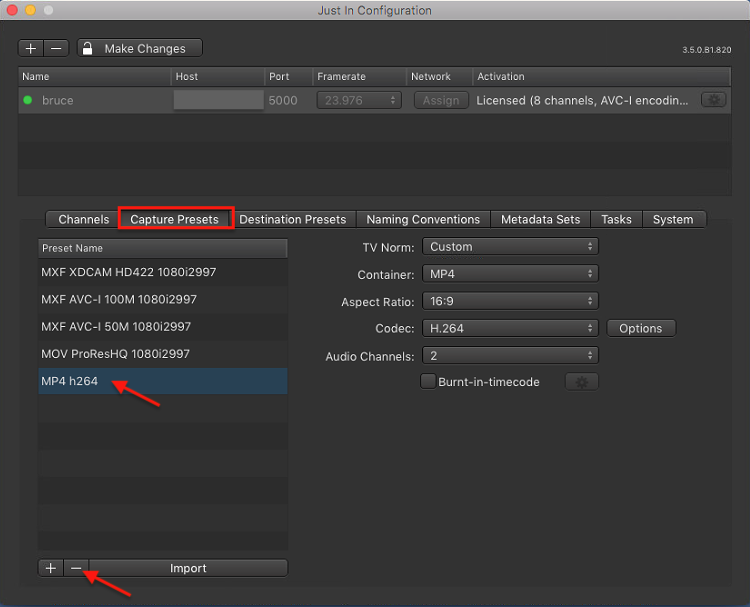This screenshot has width=750, height=607.
Task: Close the Just In Configuration window
Action: (x=12, y=10)
